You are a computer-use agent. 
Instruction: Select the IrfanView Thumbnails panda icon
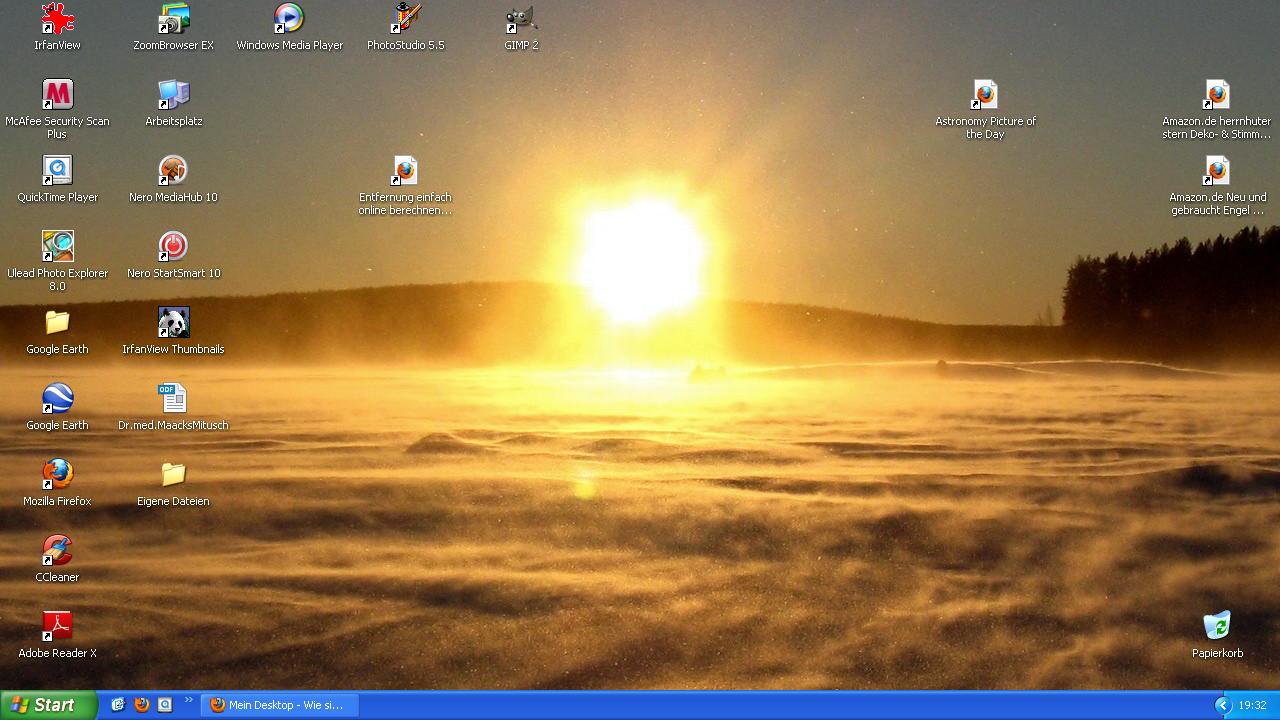pos(173,323)
